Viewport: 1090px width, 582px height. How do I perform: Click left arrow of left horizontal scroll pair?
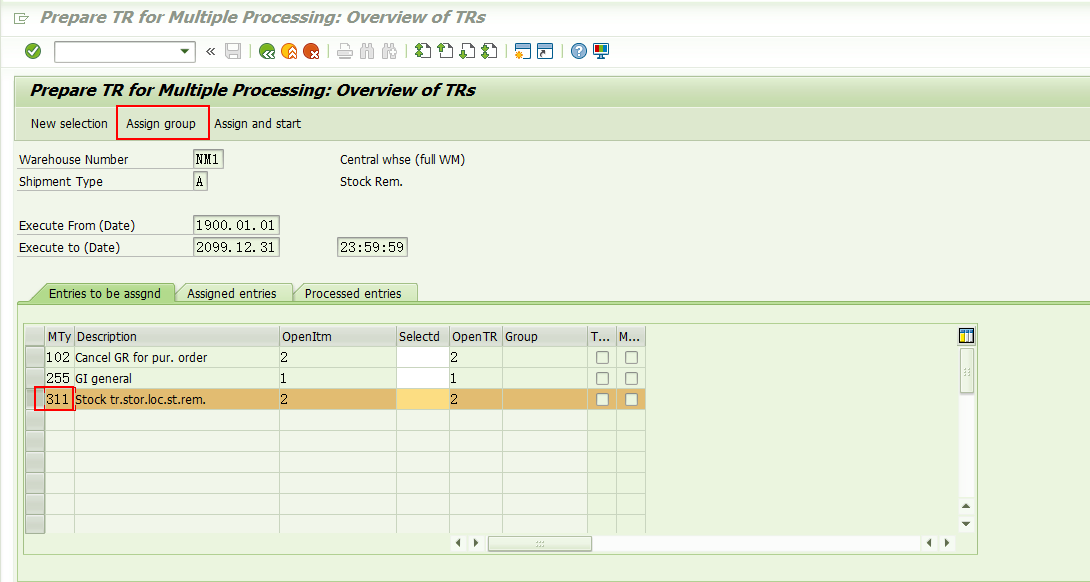(457, 543)
